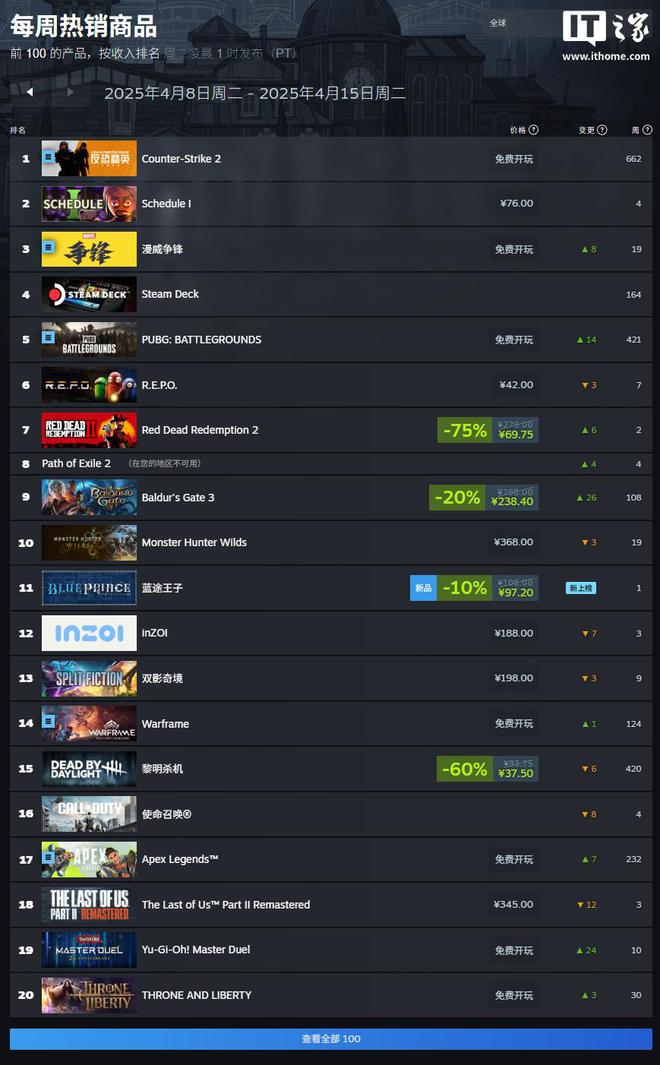The image size is (660, 1065).
Task: Click the IThome logo watermark
Action: tap(606, 37)
